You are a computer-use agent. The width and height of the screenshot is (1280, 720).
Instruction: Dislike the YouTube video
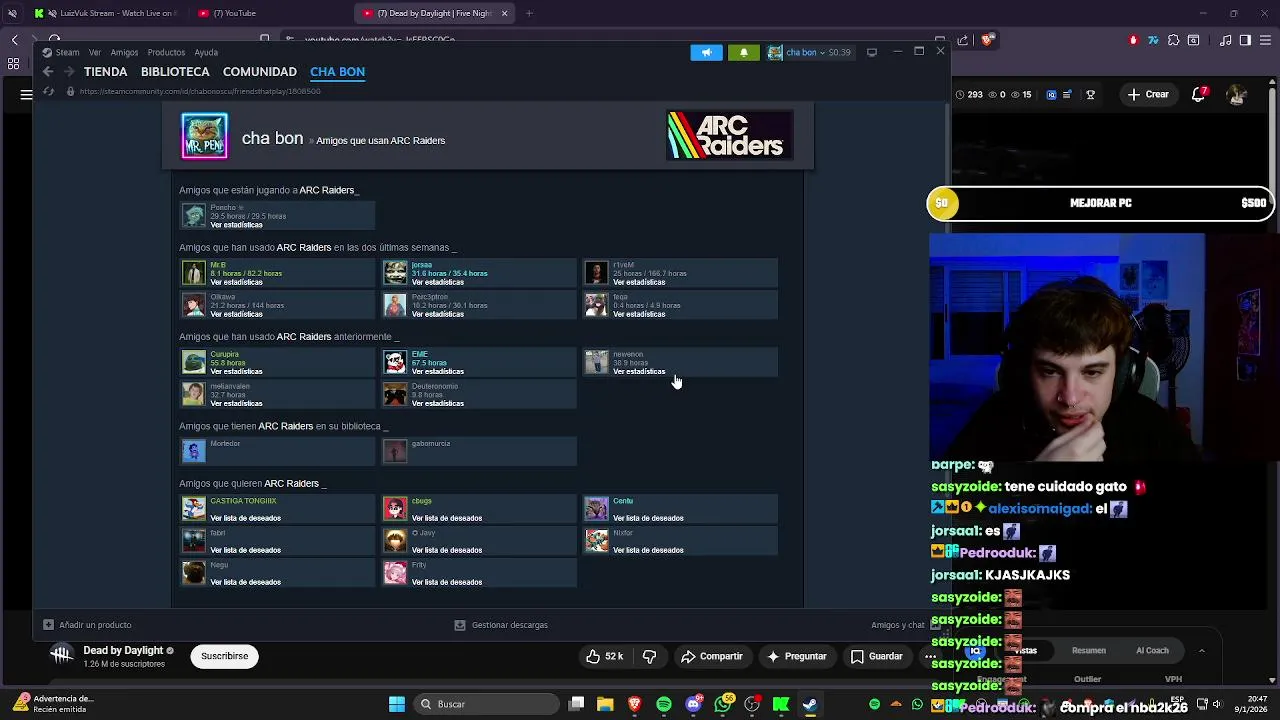pos(649,656)
